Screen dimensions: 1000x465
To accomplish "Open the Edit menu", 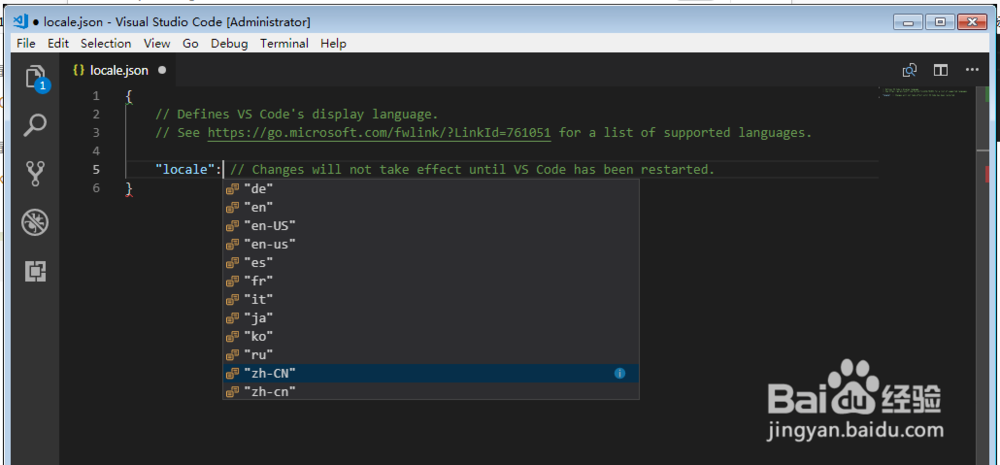I will point(58,43).
